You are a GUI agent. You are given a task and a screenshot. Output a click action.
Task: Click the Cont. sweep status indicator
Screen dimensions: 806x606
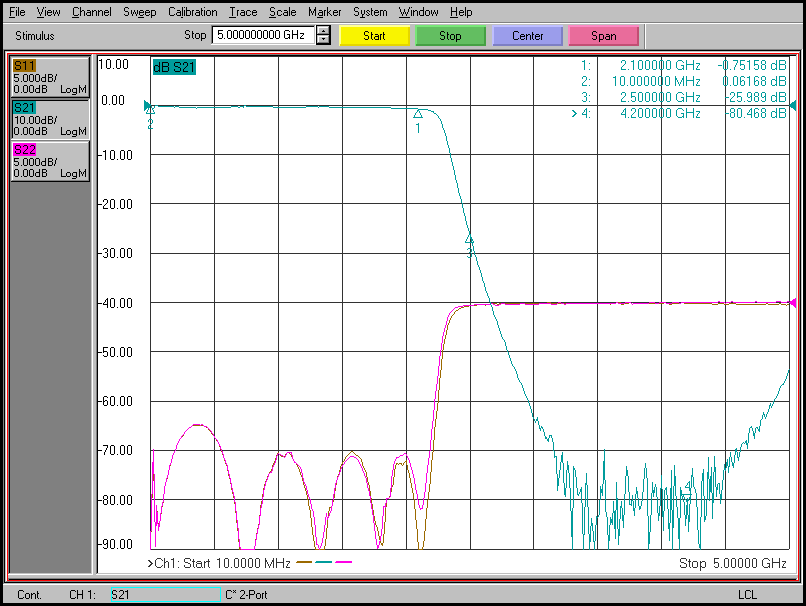pos(29,595)
